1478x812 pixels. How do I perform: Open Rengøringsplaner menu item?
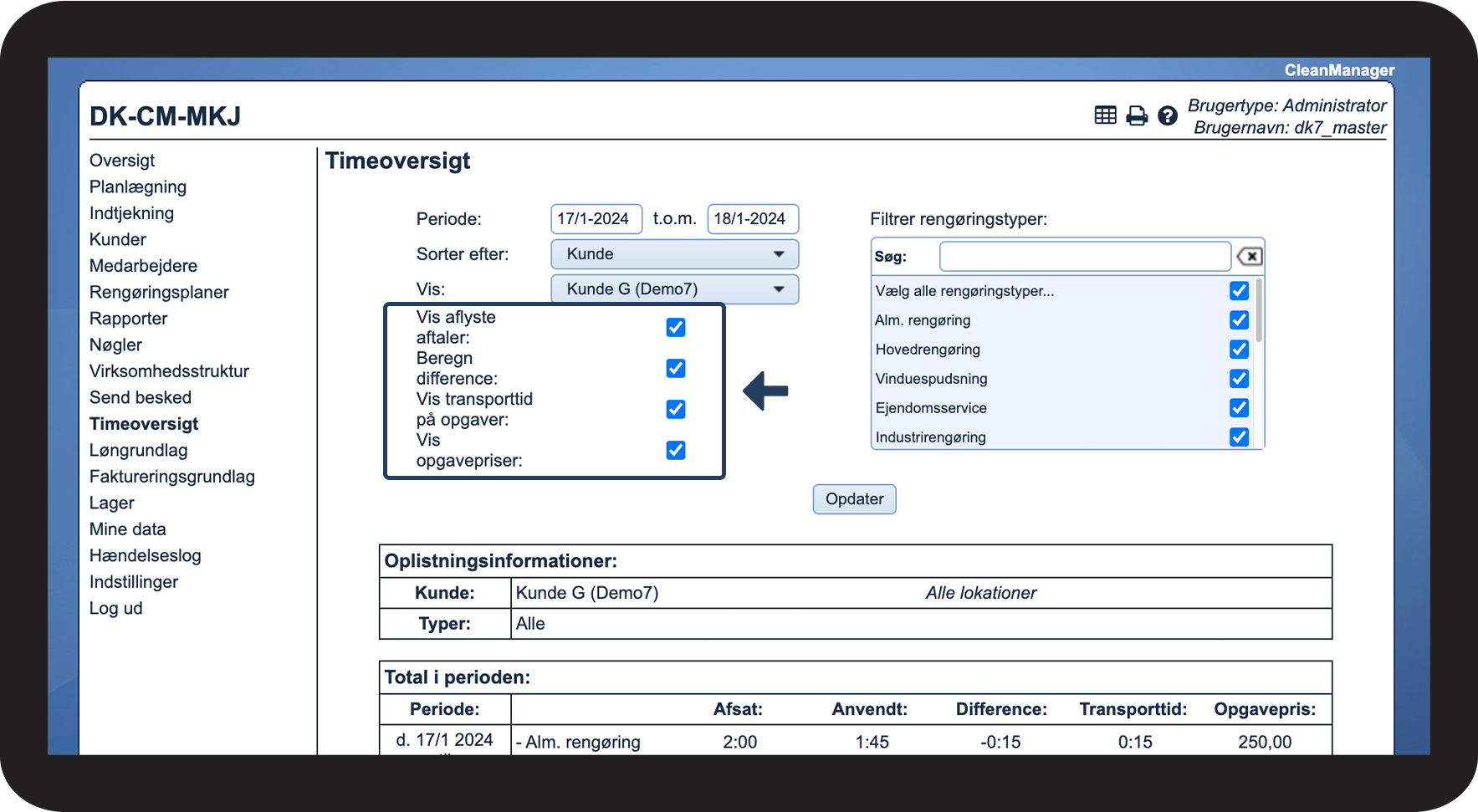pyautogui.click(x=159, y=292)
